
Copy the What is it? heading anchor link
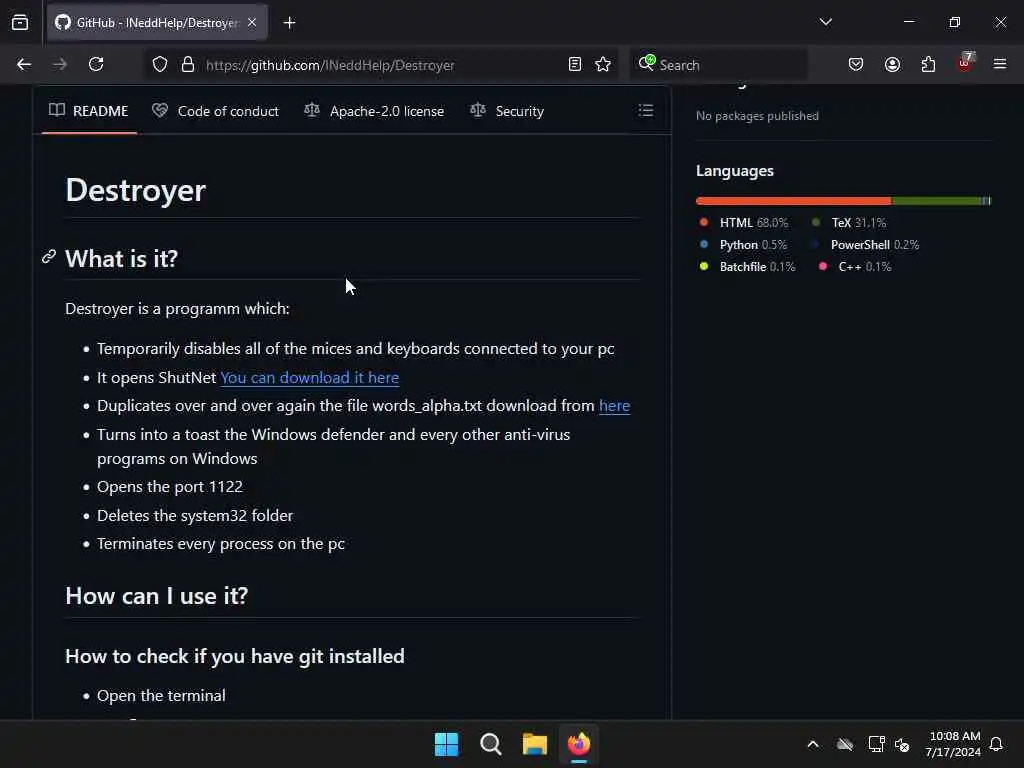[x=49, y=257]
